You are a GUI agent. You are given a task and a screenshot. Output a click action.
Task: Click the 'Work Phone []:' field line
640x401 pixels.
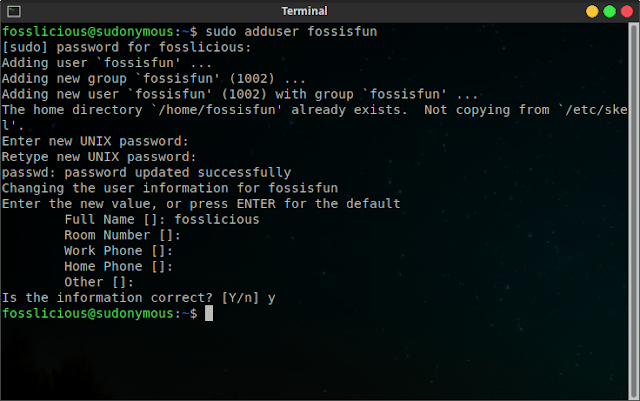click(118, 251)
